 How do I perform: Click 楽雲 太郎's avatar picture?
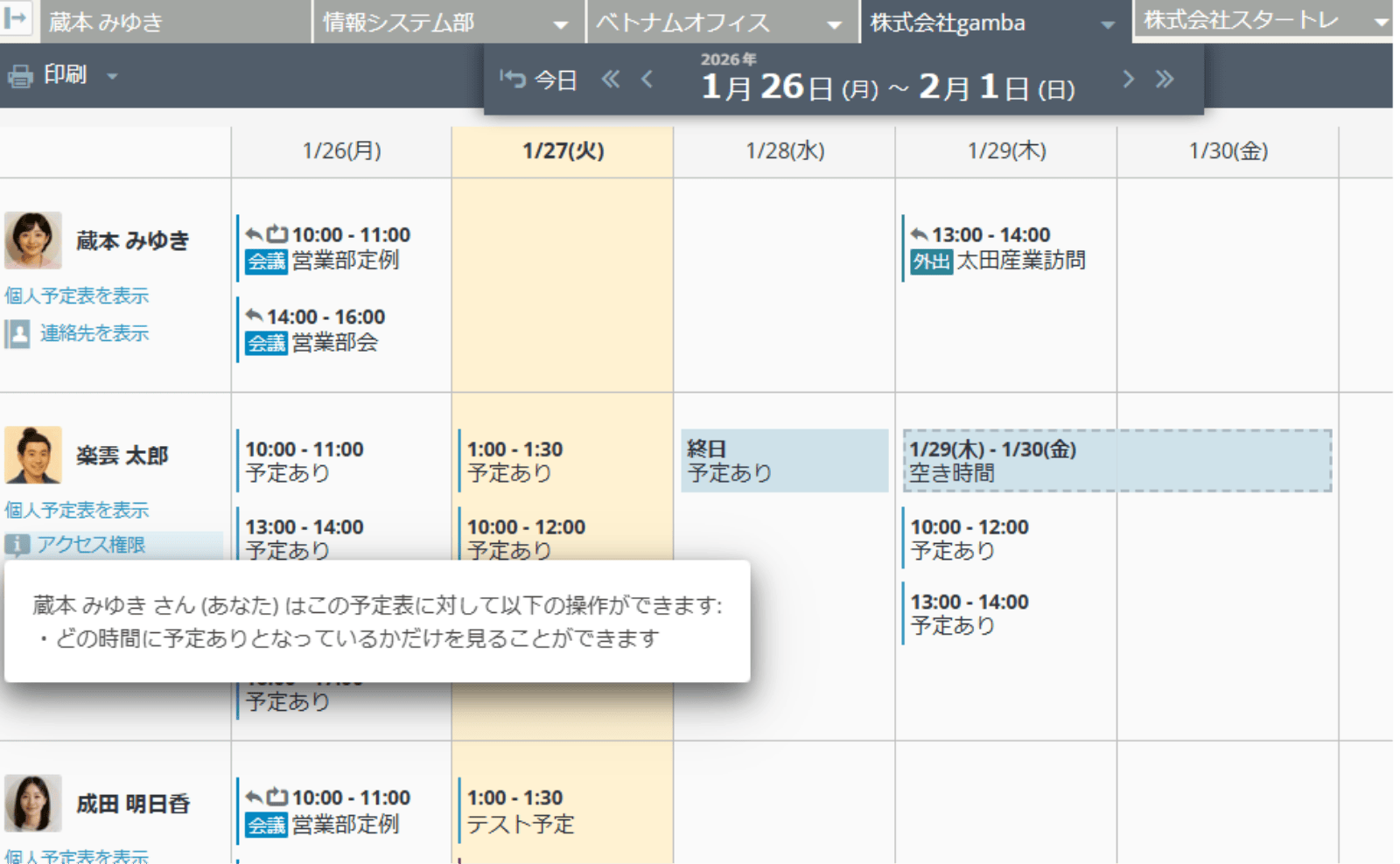tap(33, 455)
